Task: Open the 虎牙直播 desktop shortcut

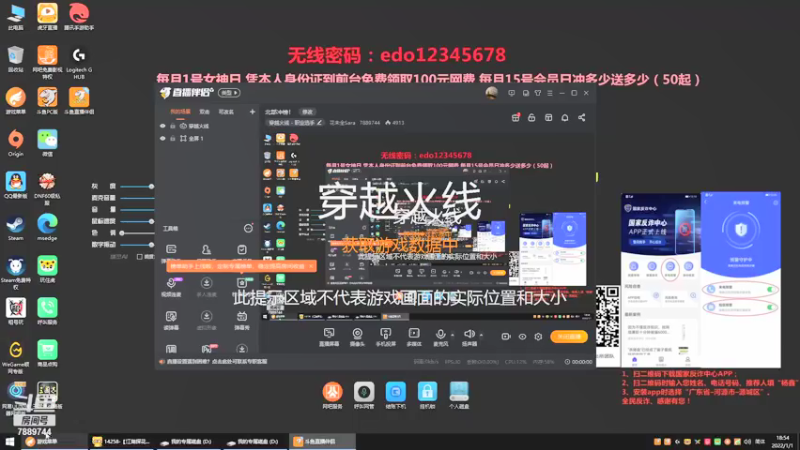Action: tap(47, 16)
